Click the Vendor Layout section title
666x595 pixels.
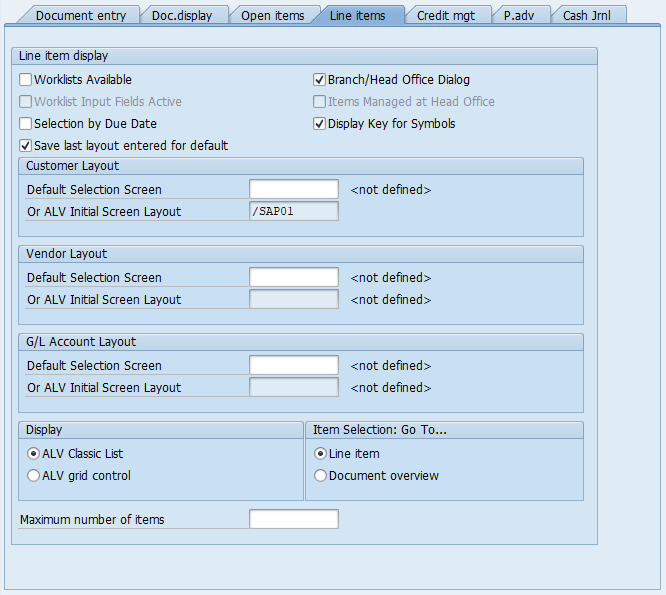click(67, 254)
